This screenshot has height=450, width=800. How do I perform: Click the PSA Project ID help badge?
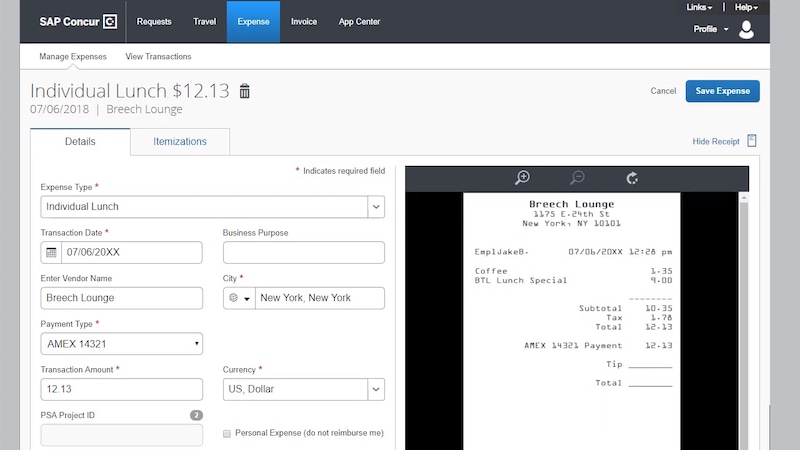pos(196,415)
